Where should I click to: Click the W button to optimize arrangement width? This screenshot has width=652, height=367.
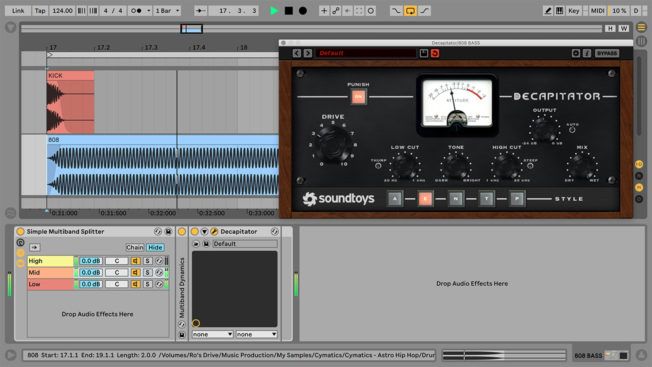[x=624, y=28]
